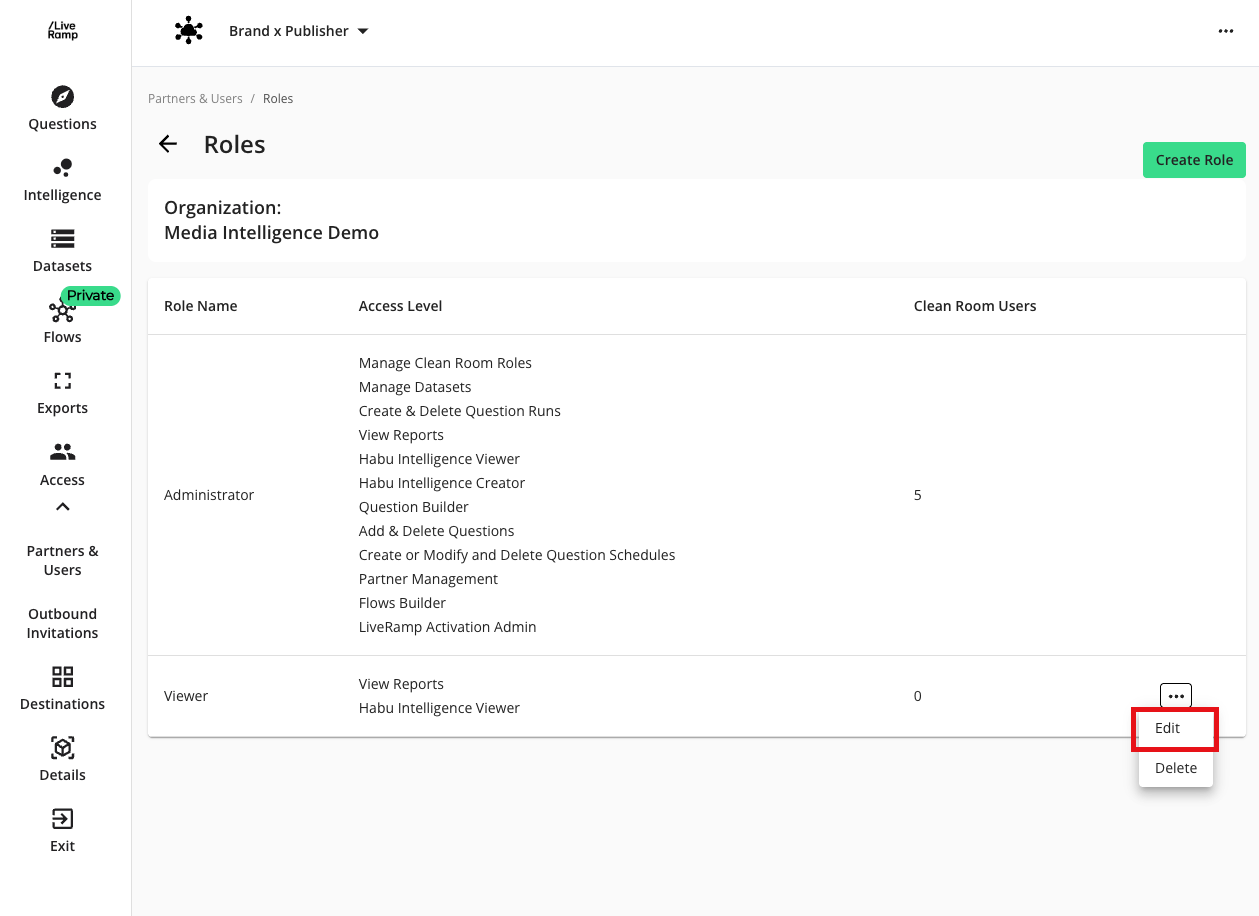1259x916 pixels.
Task: Open the Flows section icon
Action: point(62,312)
